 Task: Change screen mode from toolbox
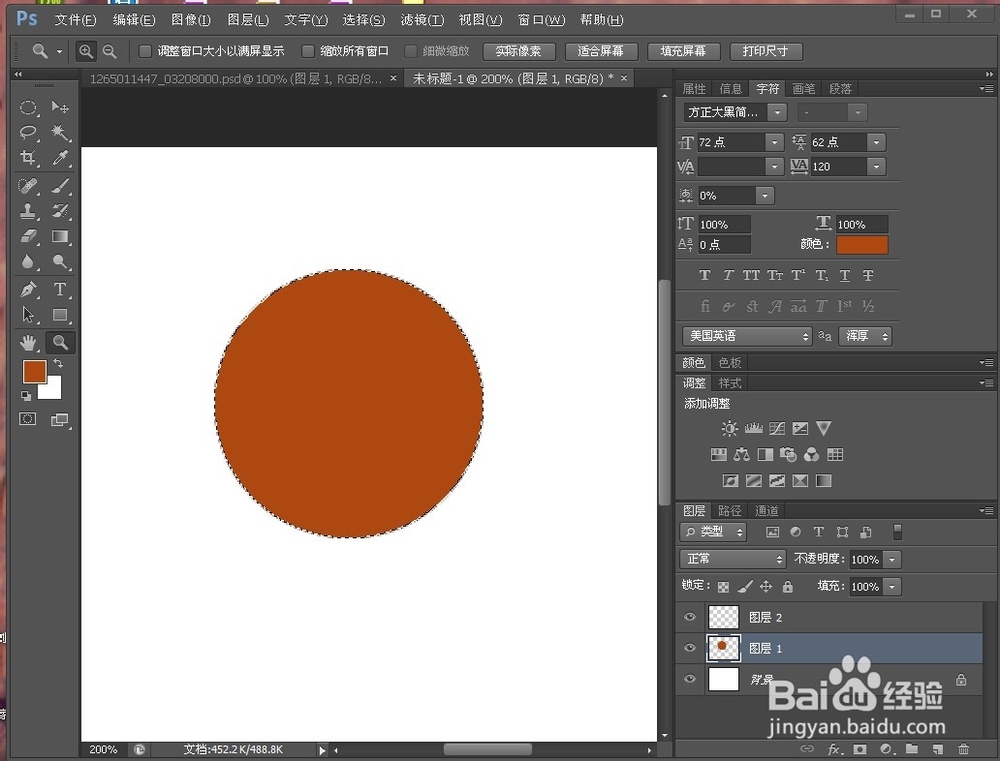60,419
